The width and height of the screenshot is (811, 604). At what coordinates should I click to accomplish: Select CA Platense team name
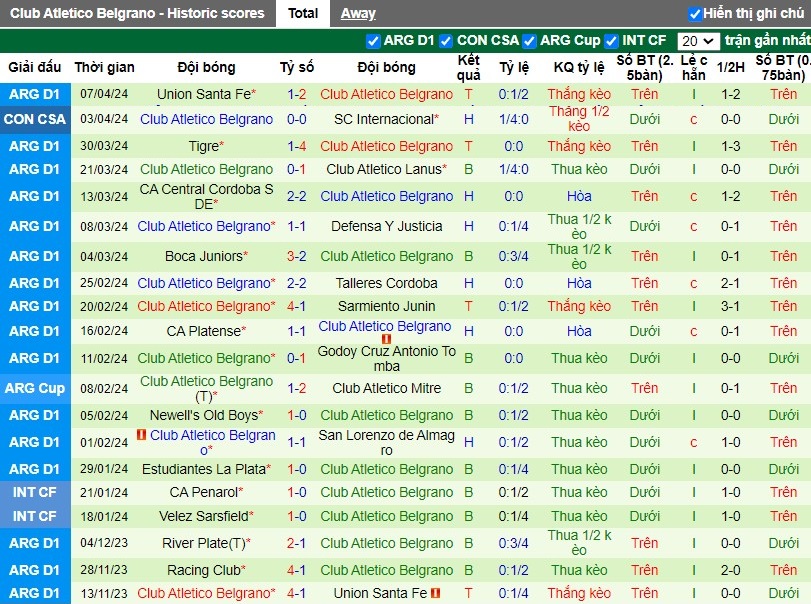pyautogui.click(x=206, y=331)
